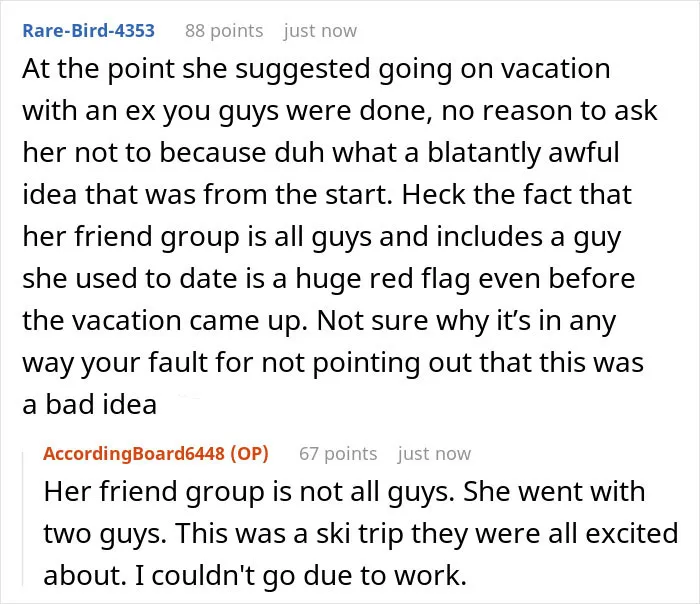This screenshot has width=700, height=604.
Task: Click the words 'blatantly awful' in the comment
Action: tap(523, 153)
